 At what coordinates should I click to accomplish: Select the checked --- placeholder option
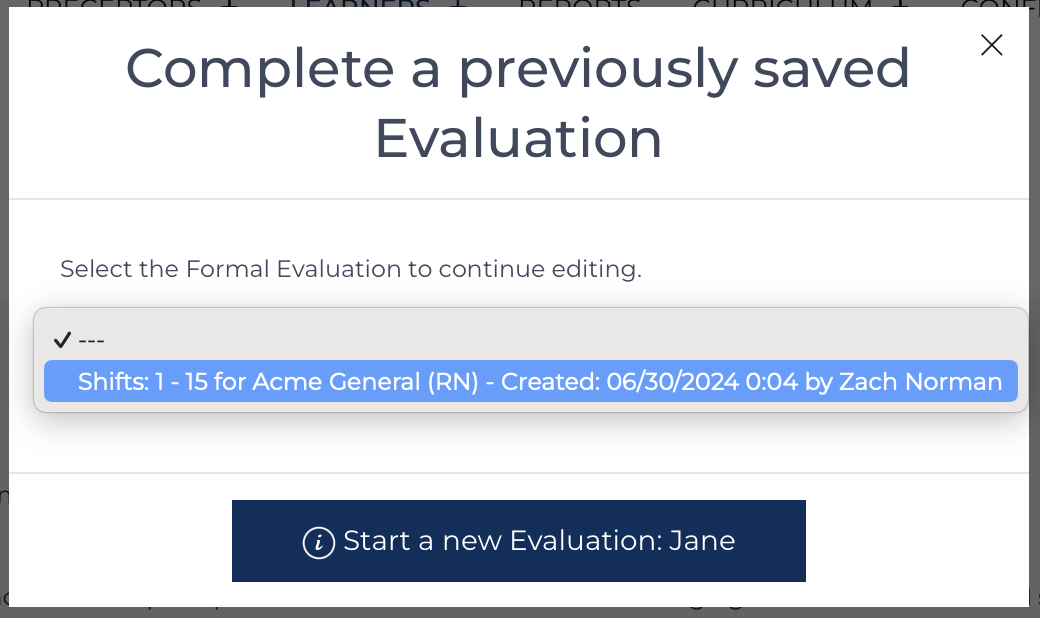pyautogui.click(x=90, y=340)
